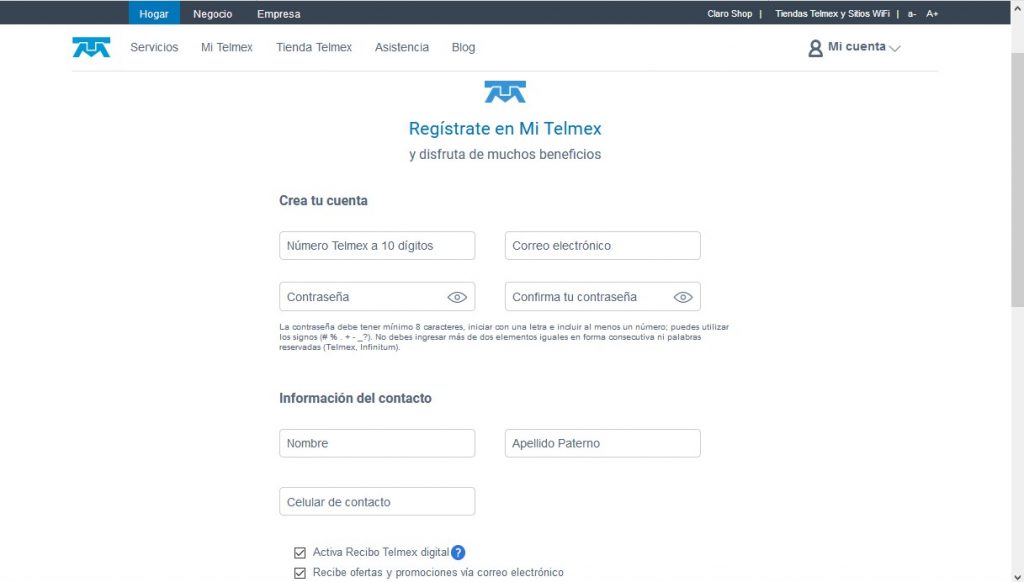Click the Crea tu cuenta section heading
The width and height of the screenshot is (1024, 582).
coord(323,201)
